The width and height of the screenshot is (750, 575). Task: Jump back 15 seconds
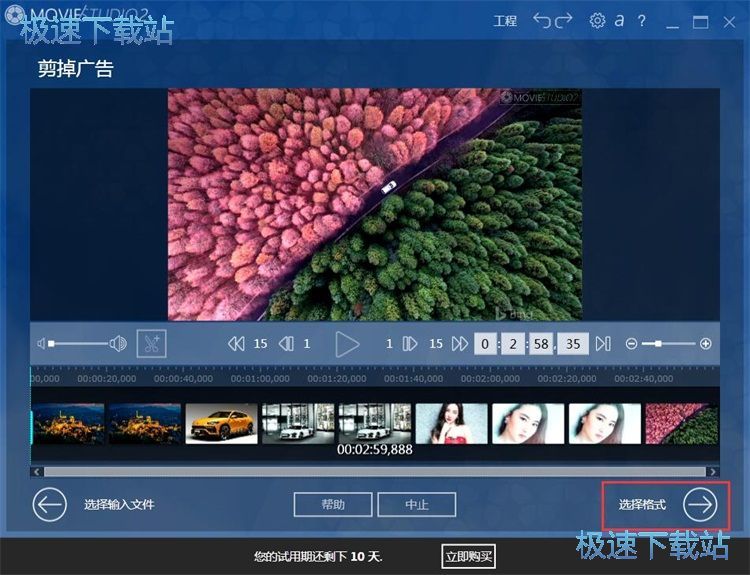[236, 343]
